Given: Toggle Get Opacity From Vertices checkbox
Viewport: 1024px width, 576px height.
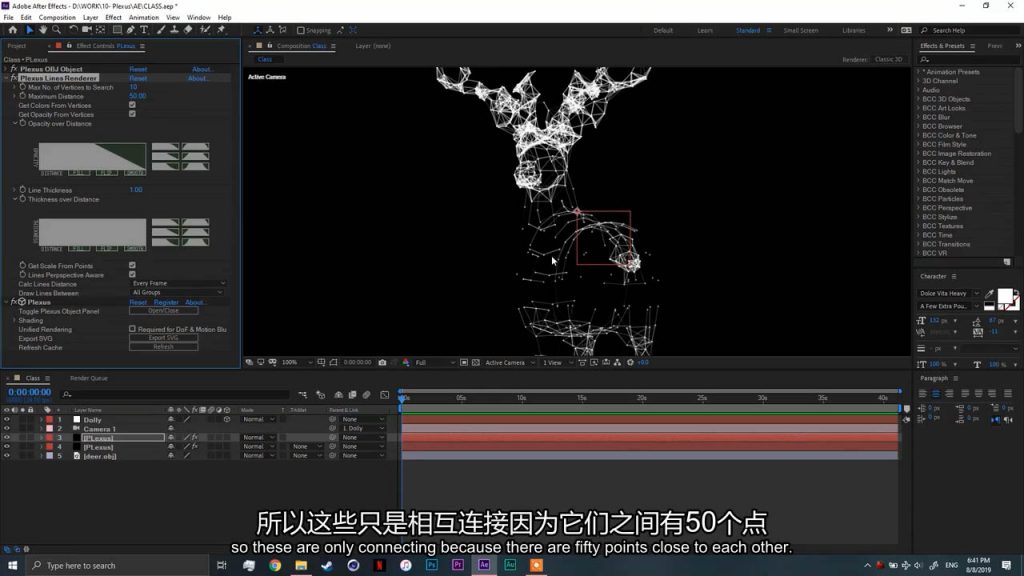Looking at the screenshot, I should point(133,114).
